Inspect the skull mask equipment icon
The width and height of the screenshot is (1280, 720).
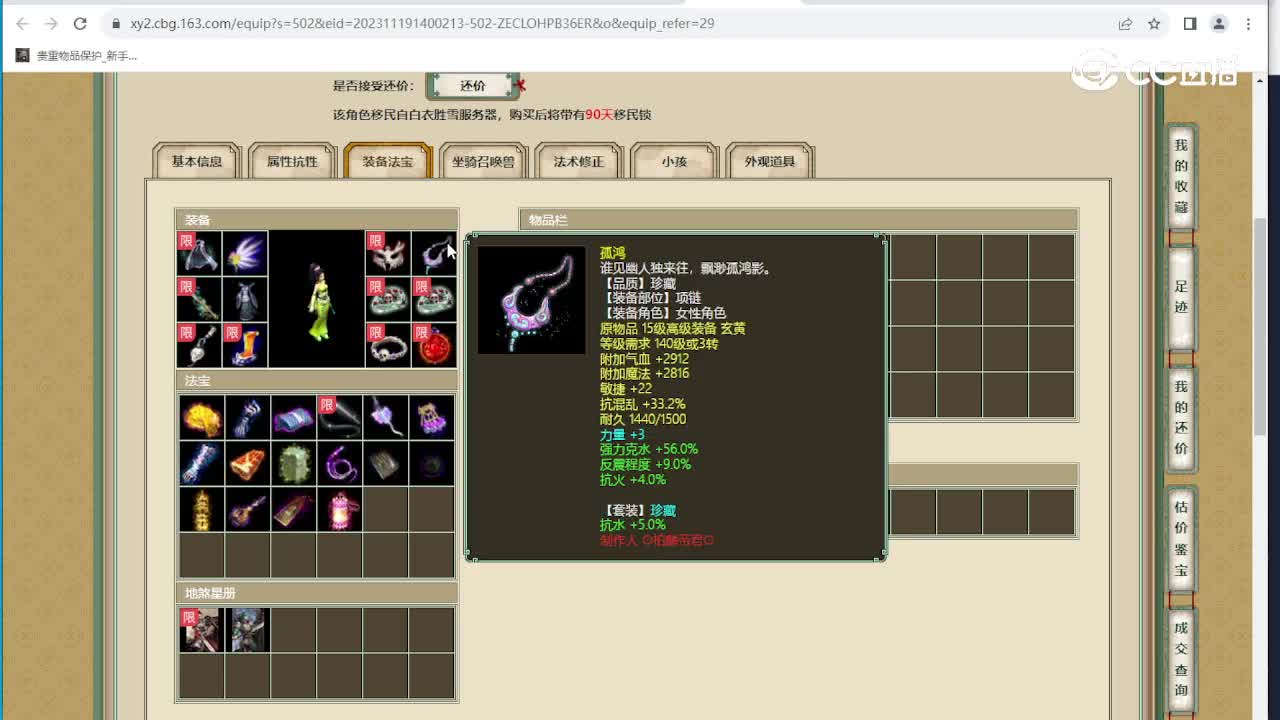tap(388, 253)
